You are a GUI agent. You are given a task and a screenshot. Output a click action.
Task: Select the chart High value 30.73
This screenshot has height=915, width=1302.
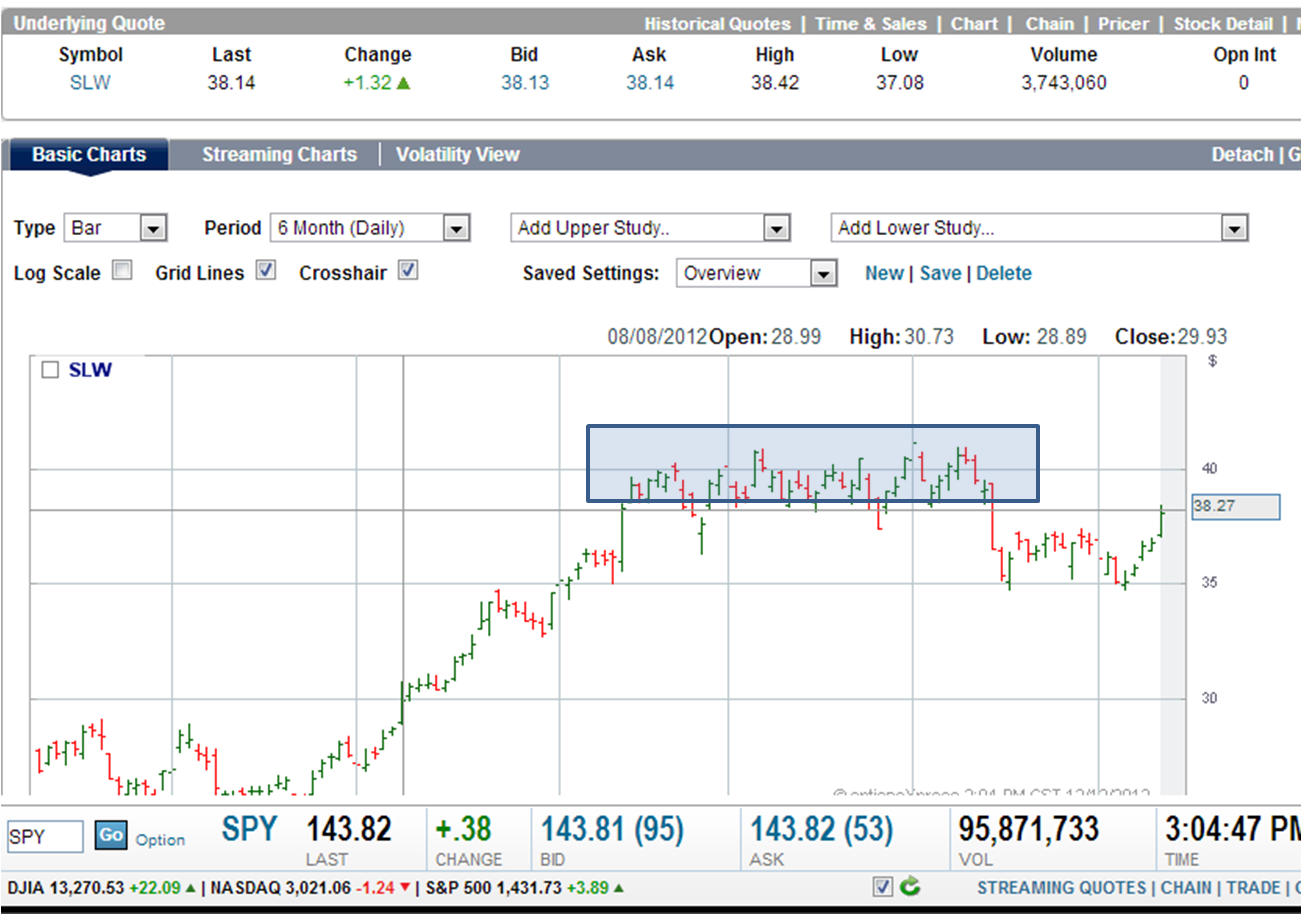point(930,337)
